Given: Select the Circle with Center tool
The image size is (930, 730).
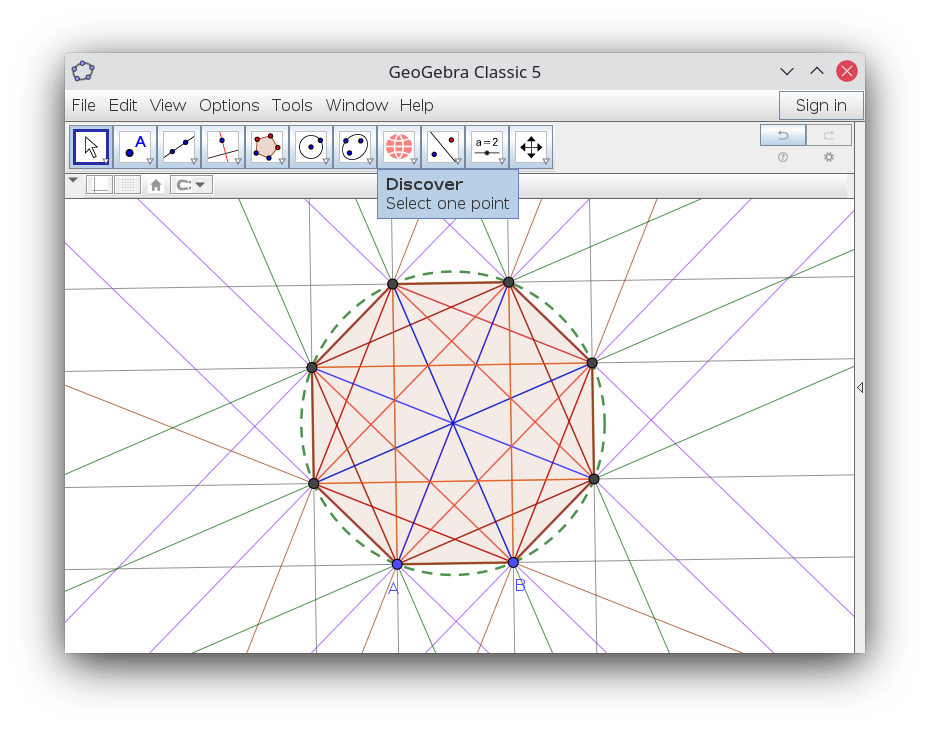Looking at the screenshot, I should coord(311,147).
